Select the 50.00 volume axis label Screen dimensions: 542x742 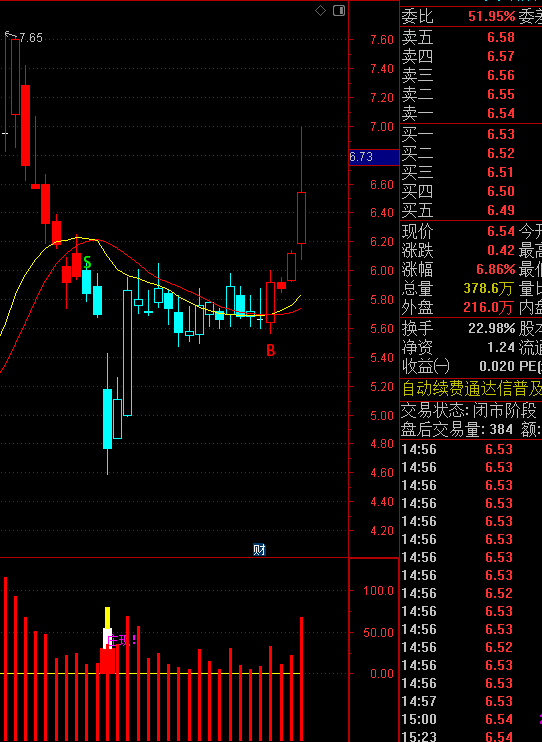pyautogui.click(x=379, y=633)
